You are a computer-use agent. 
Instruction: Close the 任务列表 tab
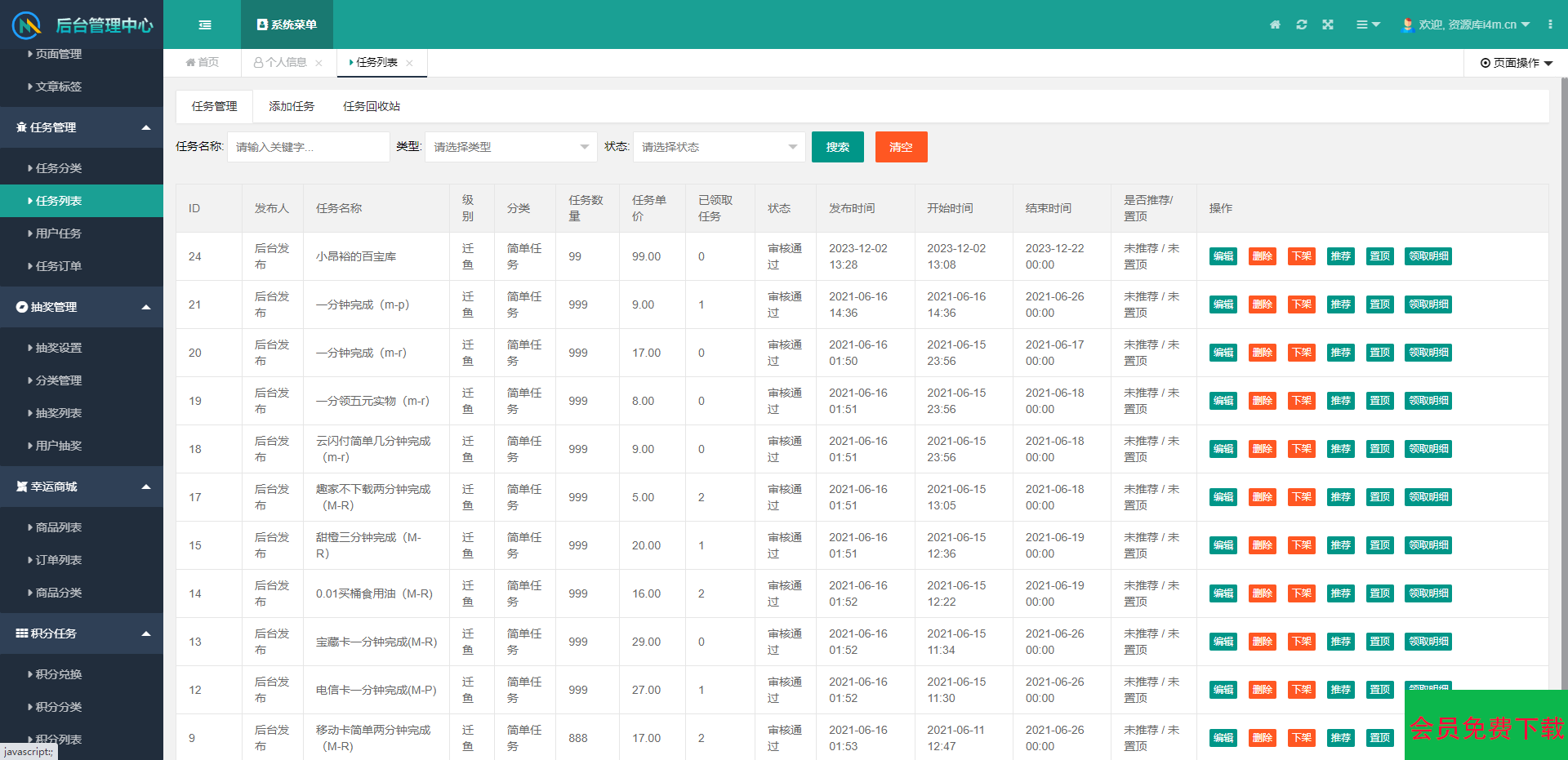(410, 63)
